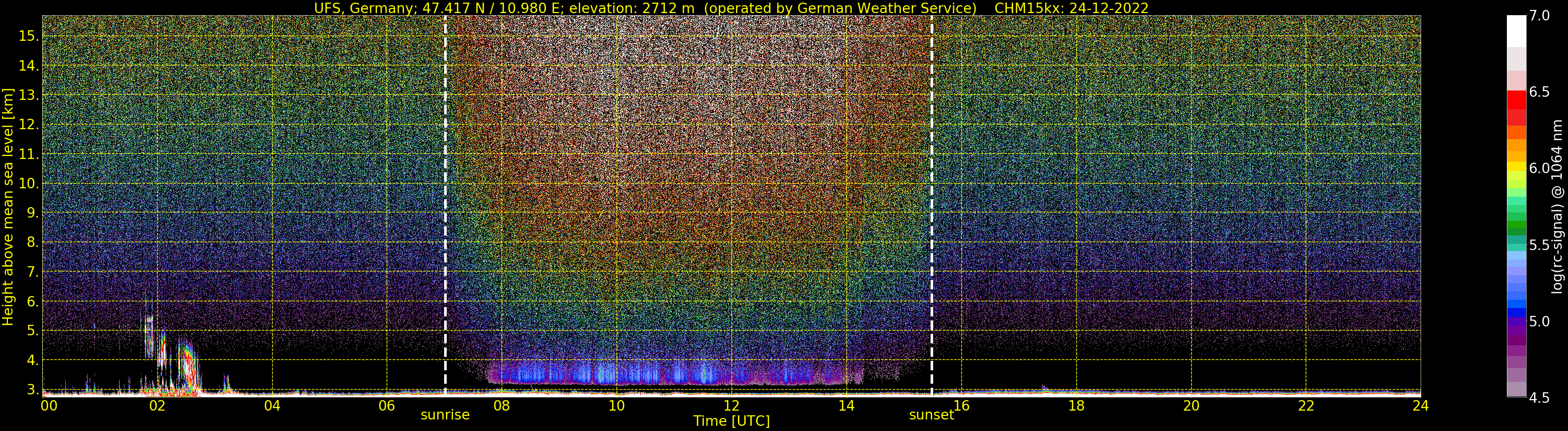Click the '5.5' colorbar tick label
This screenshot has width=1568, height=431.
1540,245
